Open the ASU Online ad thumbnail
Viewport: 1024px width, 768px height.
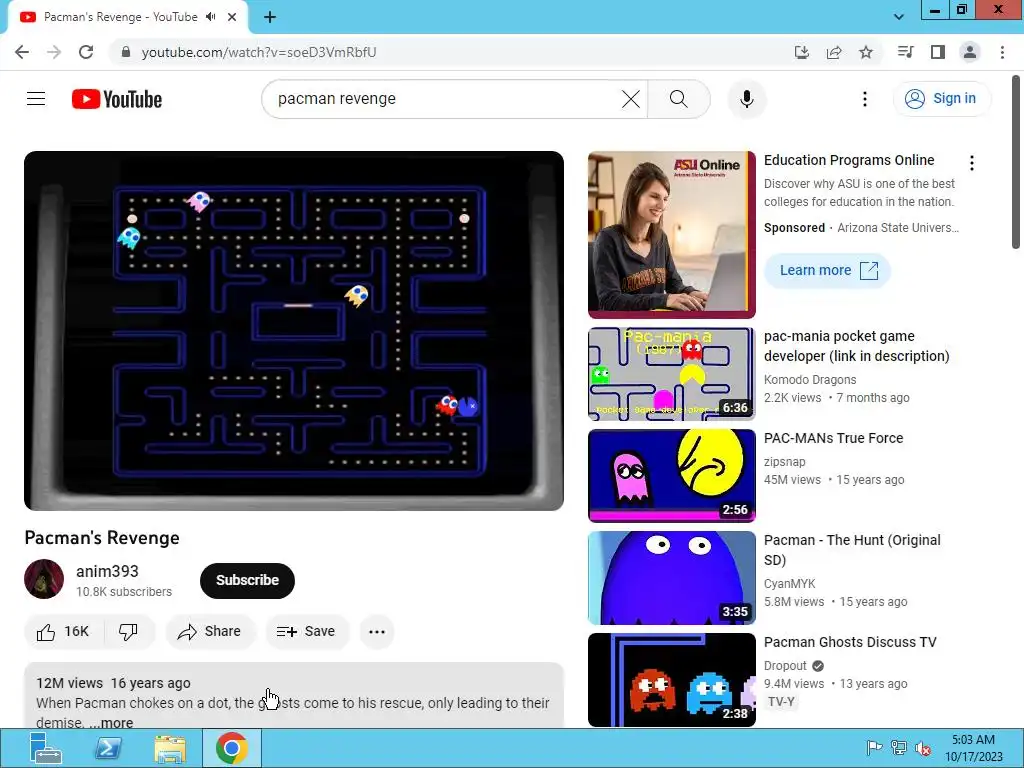(x=671, y=235)
